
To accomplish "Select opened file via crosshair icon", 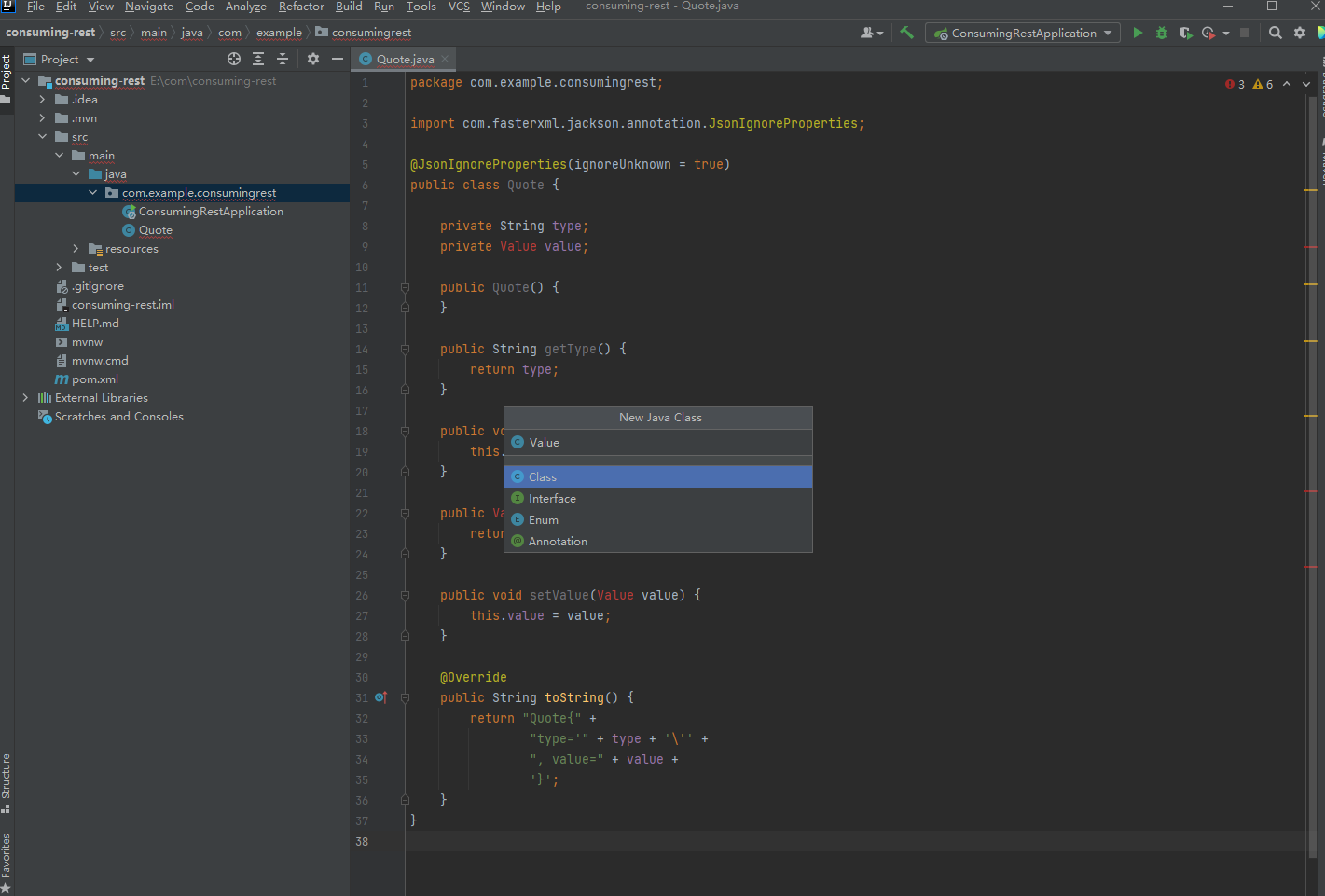I will point(234,59).
